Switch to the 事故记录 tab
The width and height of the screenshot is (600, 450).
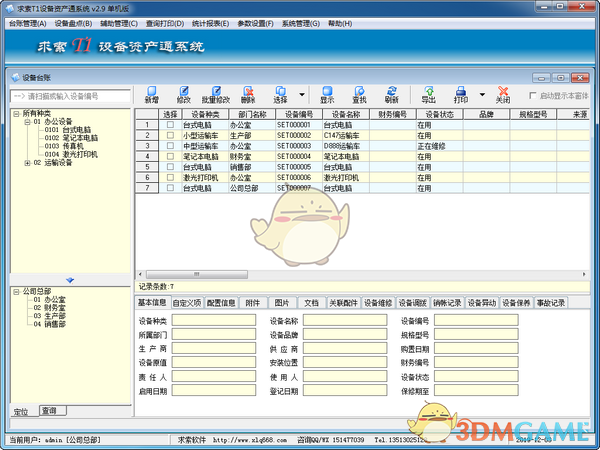click(551, 303)
